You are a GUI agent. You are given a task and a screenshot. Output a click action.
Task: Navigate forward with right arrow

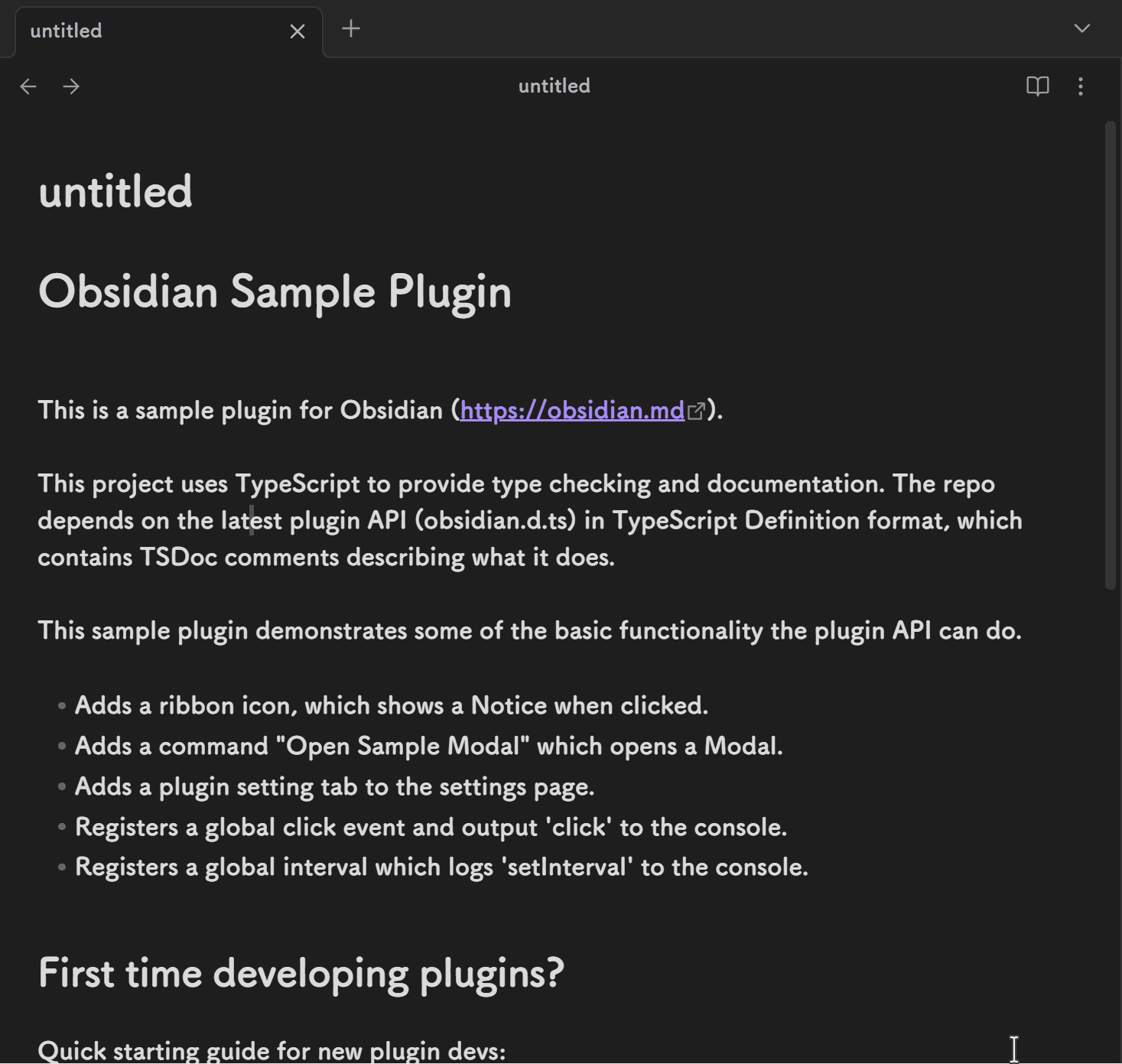(71, 86)
